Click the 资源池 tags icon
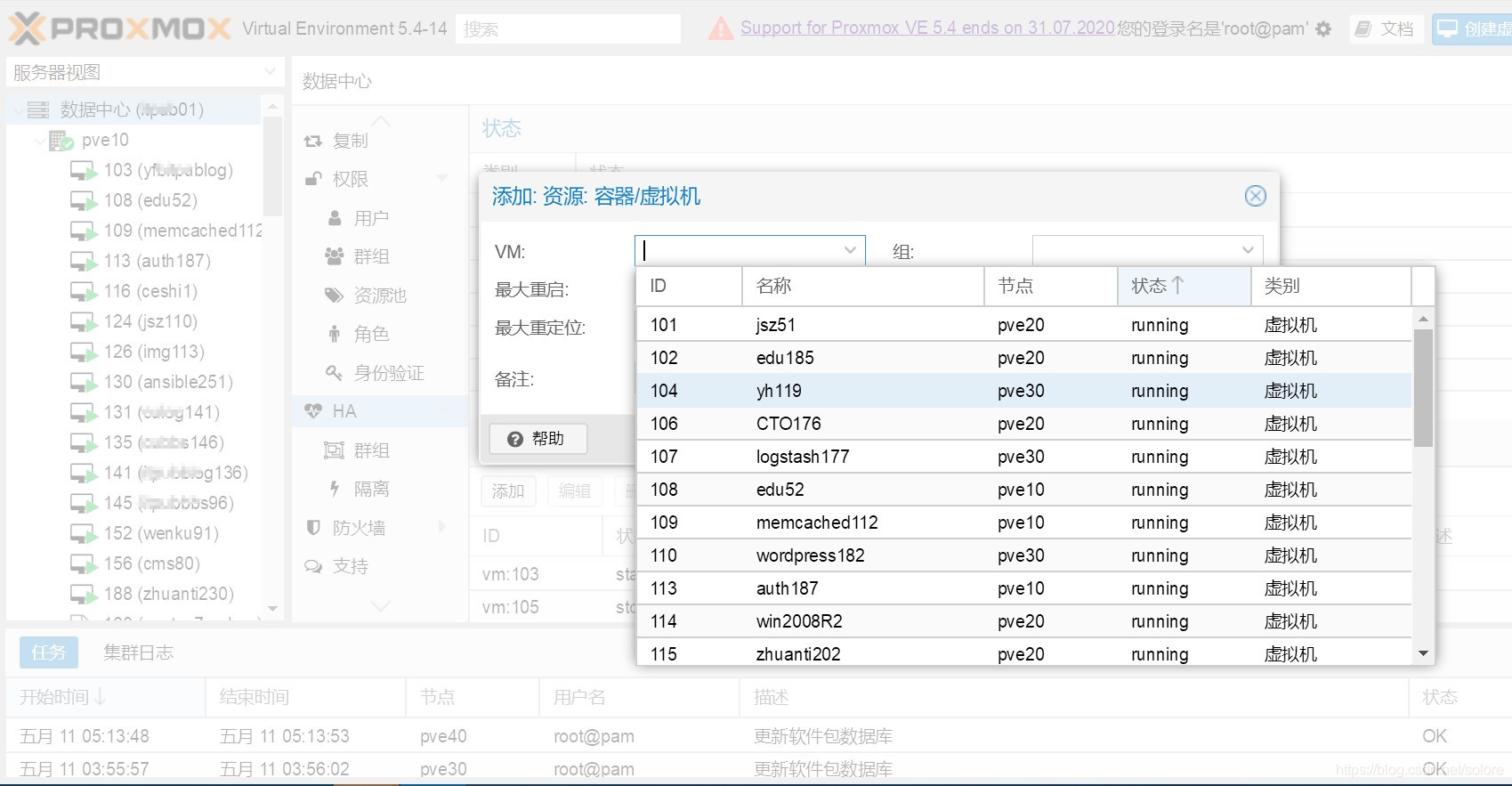 tap(335, 296)
